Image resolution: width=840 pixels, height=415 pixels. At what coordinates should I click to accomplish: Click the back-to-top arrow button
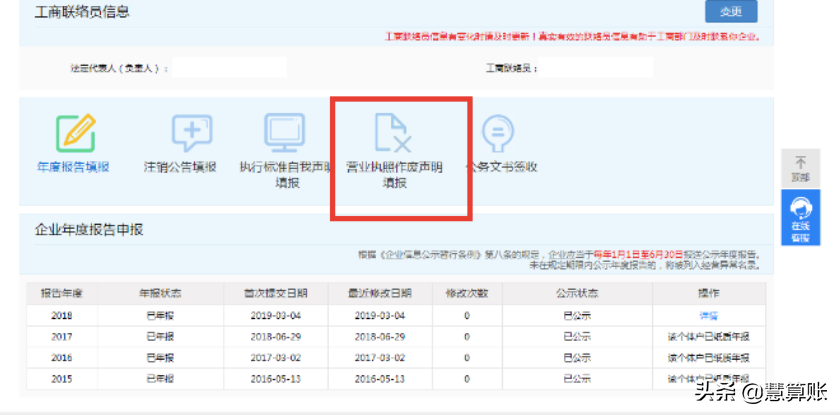[x=800, y=168]
